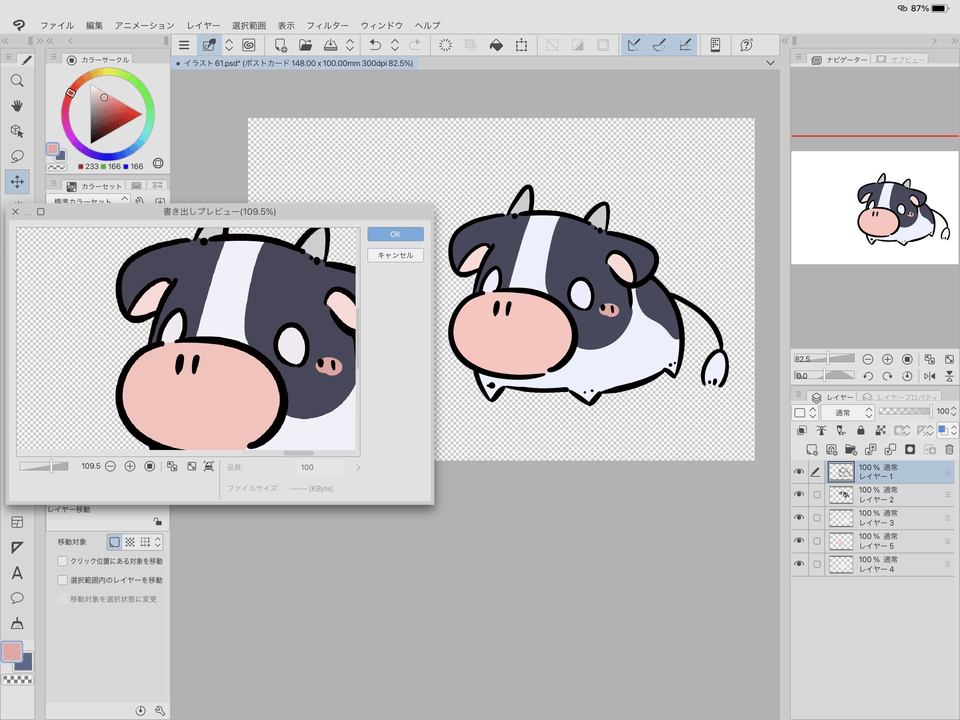Screen dimensions: 960x720
Task: Hide layer レイヤー 1 with eye icon
Action: tap(799, 472)
